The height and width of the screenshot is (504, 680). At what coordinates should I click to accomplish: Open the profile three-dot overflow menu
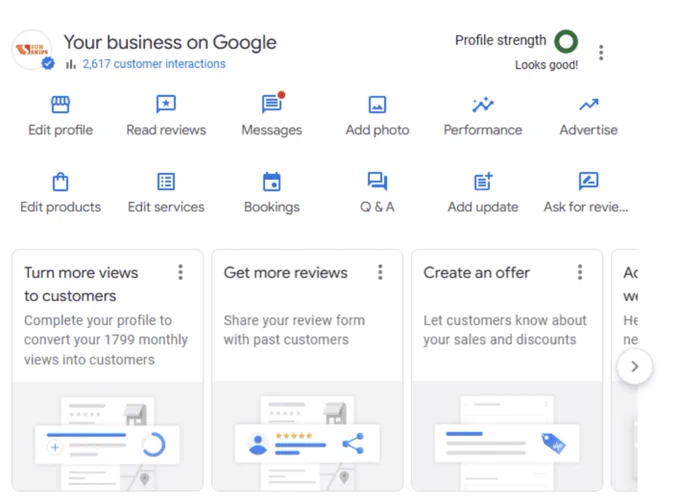click(601, 52)
